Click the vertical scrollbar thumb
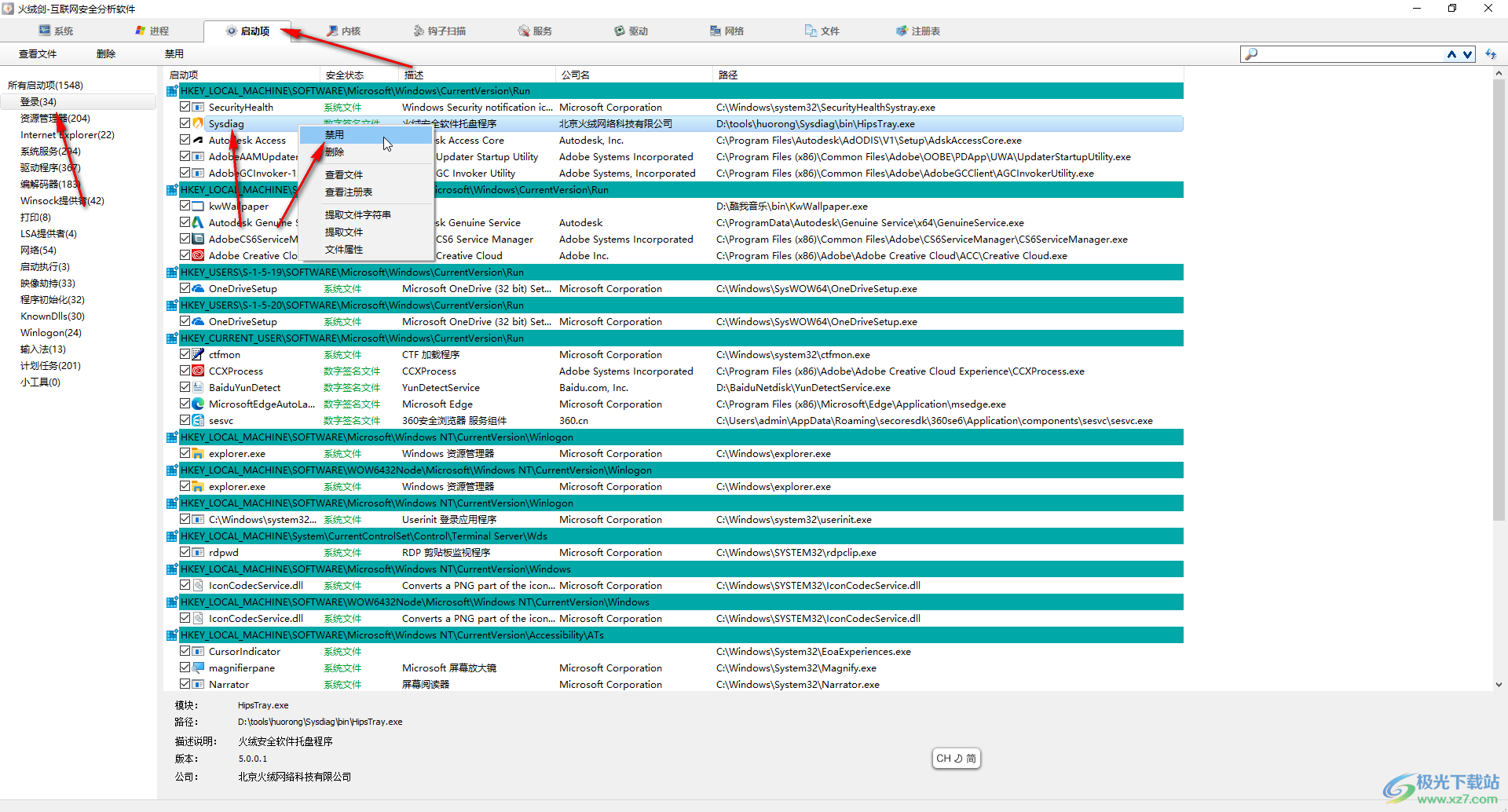The image size is (1508, 812). 1499,298
